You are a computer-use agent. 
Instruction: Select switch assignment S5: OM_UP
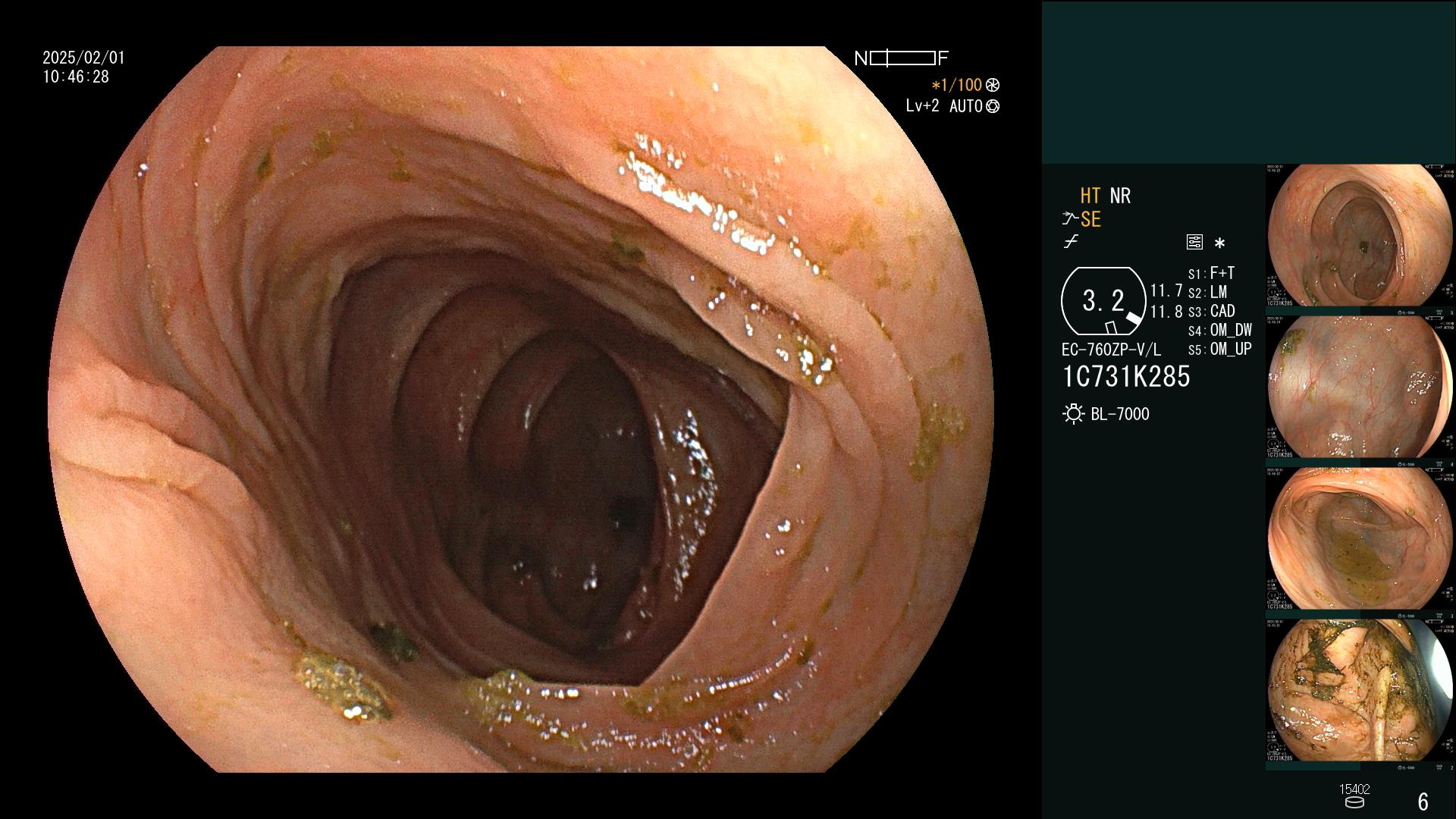click(x=1220, y=349)
